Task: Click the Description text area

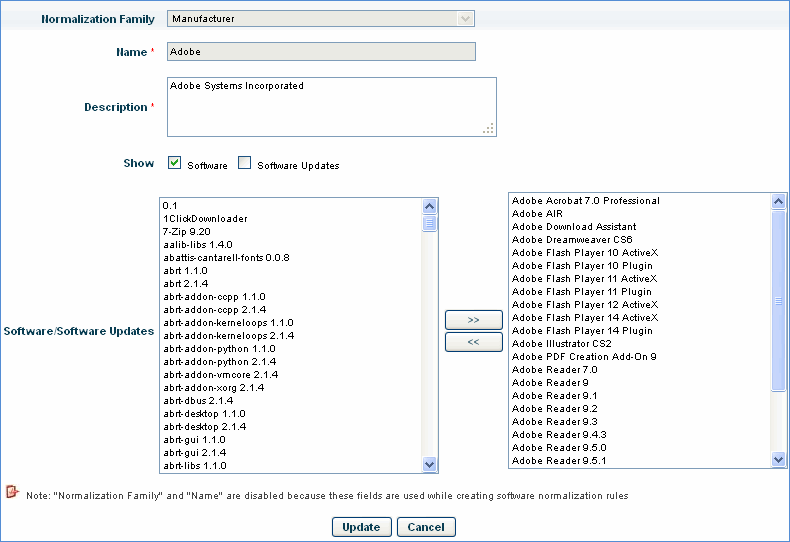Action: (x=332, y=107)
